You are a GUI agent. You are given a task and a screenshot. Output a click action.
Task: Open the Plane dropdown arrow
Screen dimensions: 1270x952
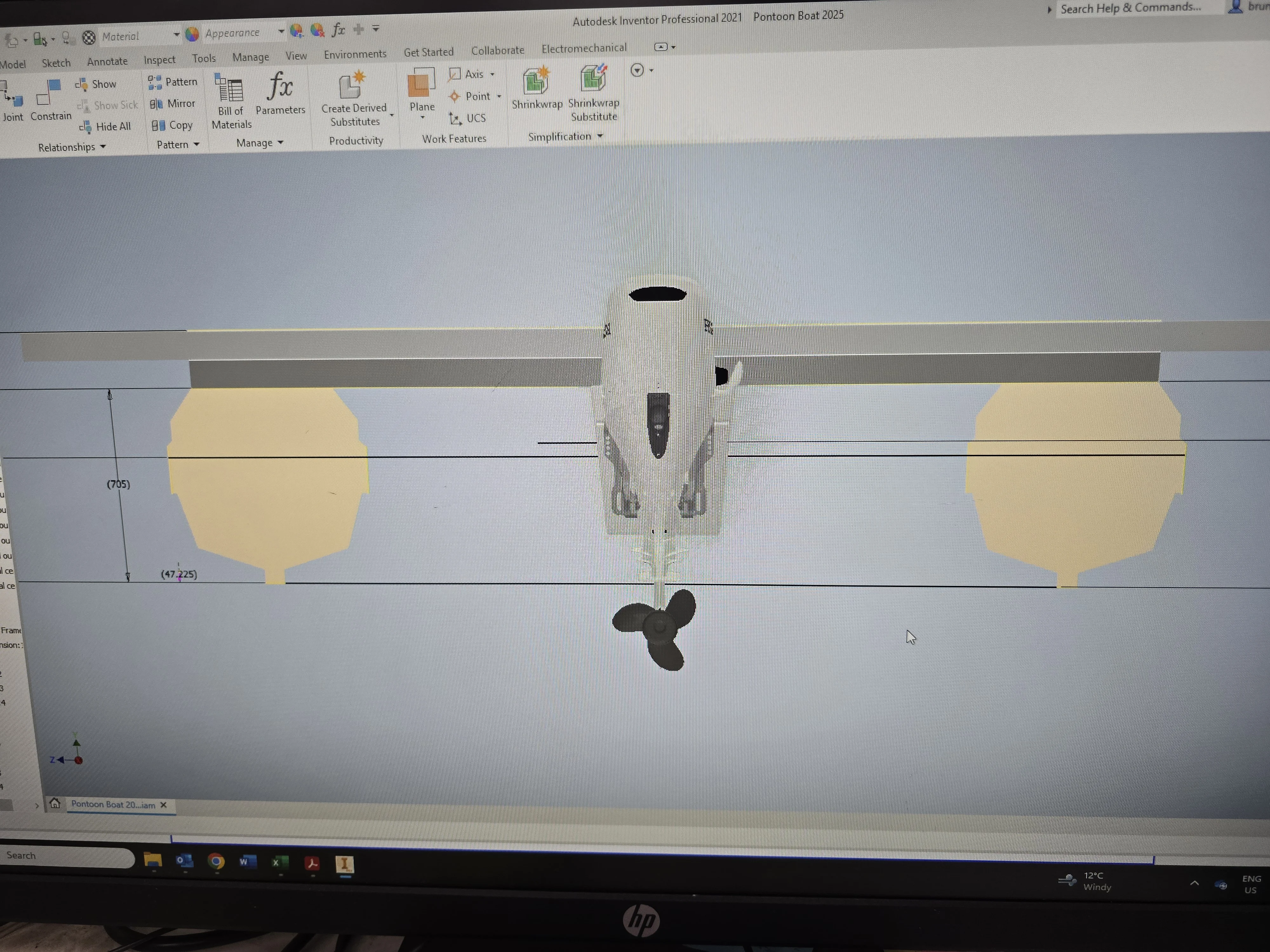click(x=422, y=118)
